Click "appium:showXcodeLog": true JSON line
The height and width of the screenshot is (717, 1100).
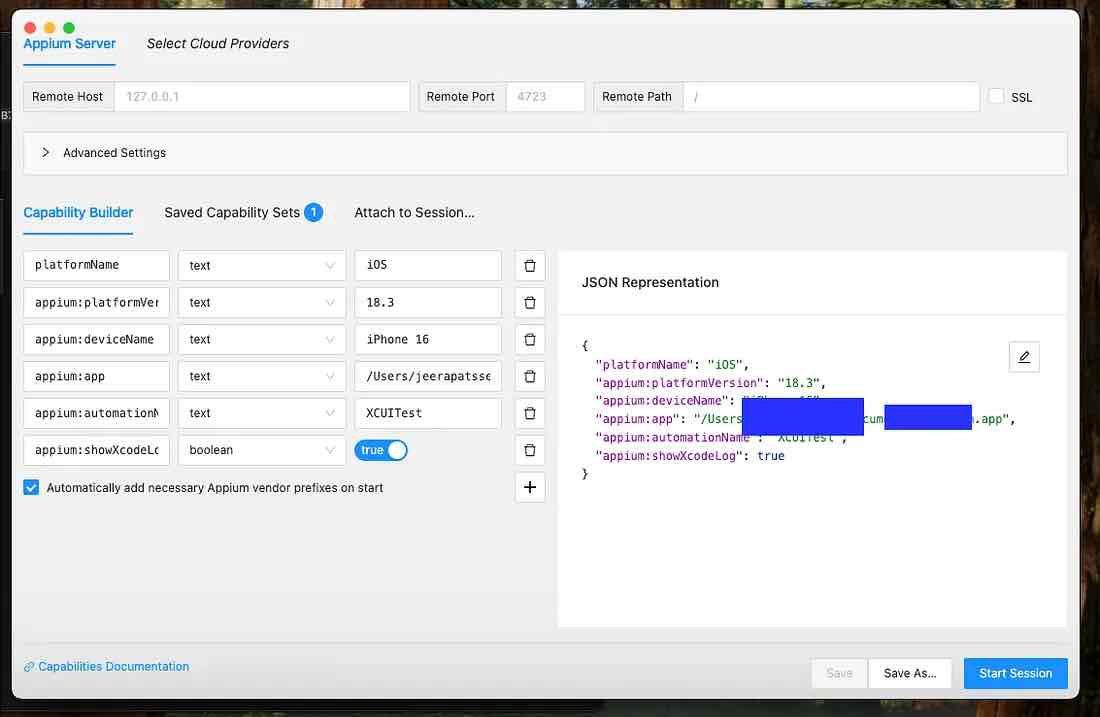tap(690, 456)
